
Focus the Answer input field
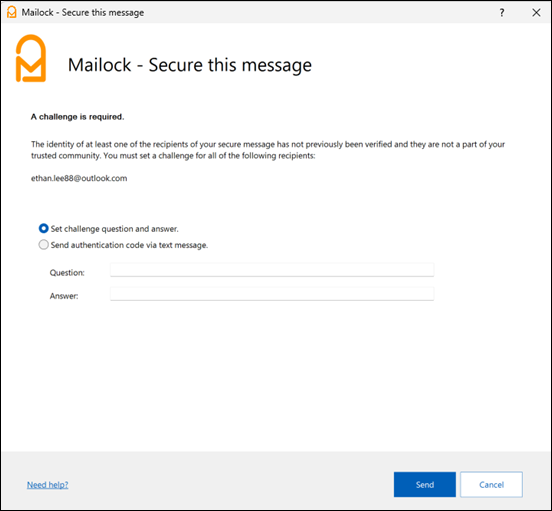pyautogui.click(x=272, y=294)
